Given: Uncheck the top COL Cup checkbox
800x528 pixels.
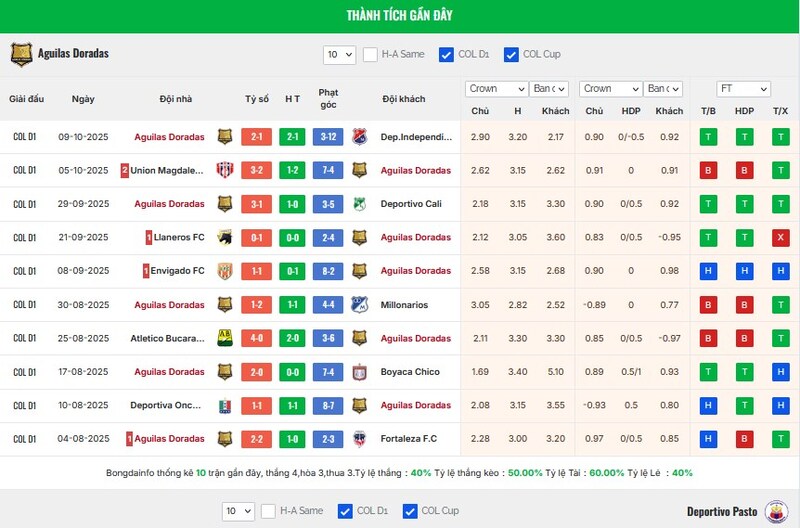Looking at the screenshot, I should 511,54.
